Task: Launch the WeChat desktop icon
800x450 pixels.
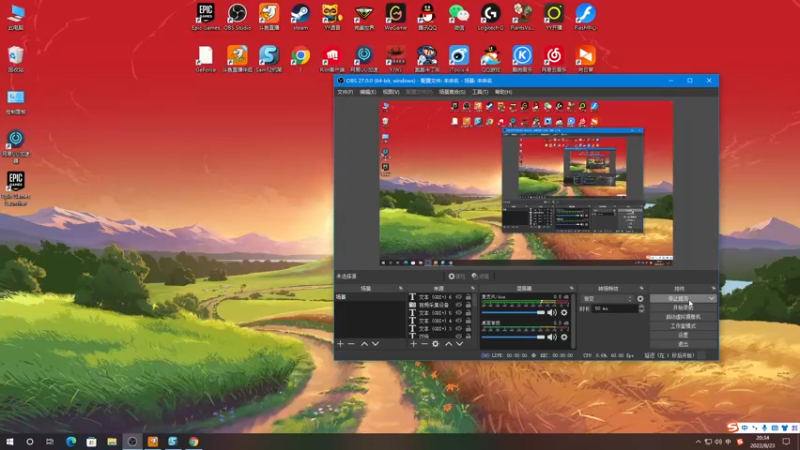Action: pos(459,17)
